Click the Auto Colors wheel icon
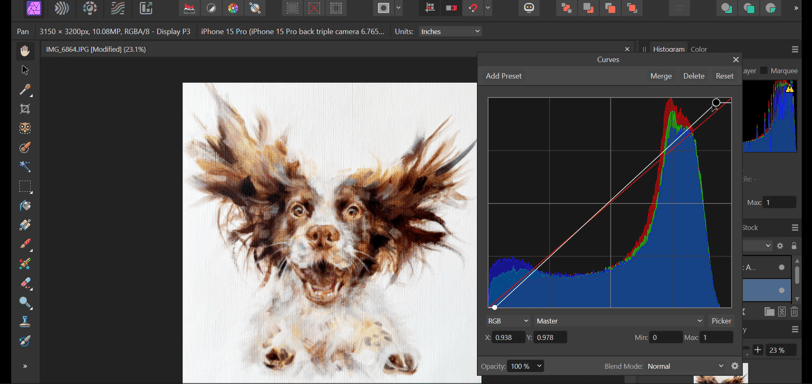 tap(233, 8)
